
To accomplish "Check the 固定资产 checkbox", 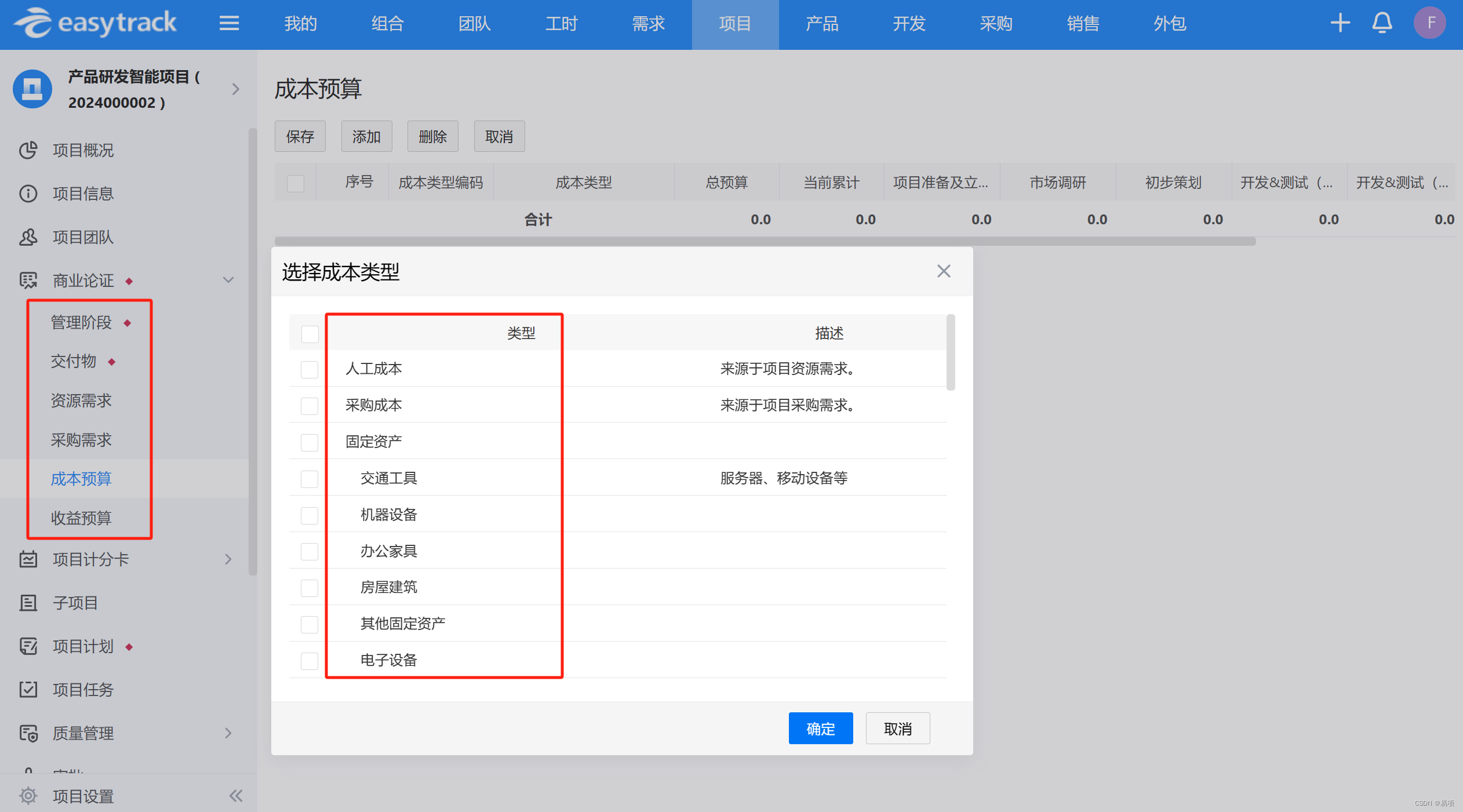I will (x=310, y=442).
